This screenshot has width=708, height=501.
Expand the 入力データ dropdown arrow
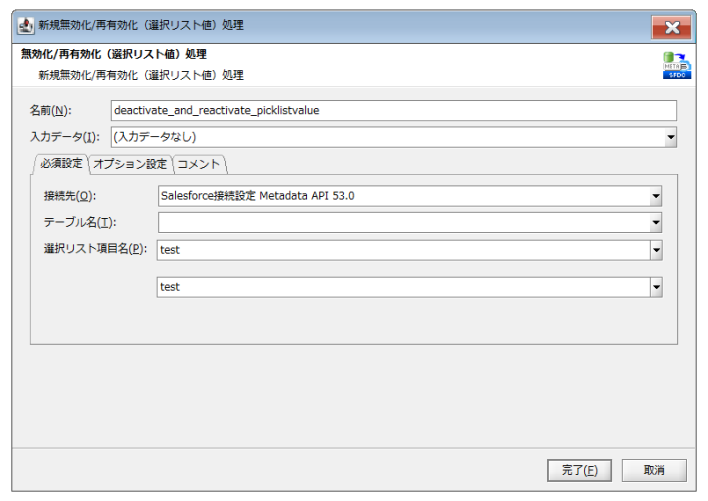(670, 137)
